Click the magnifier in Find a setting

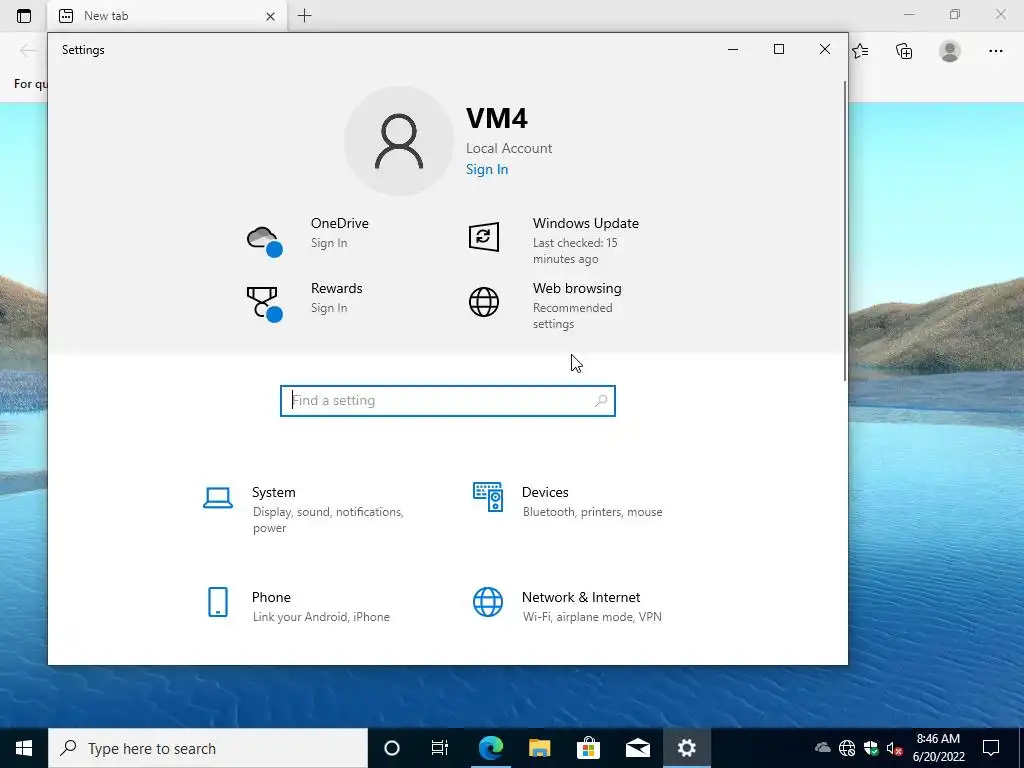pos(601,401)
